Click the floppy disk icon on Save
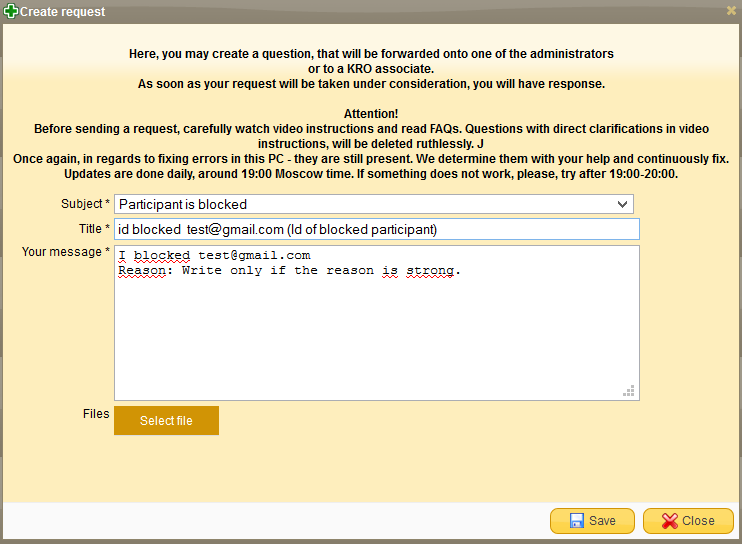This screenshot has width=742, height=544. tap(577, 521)
